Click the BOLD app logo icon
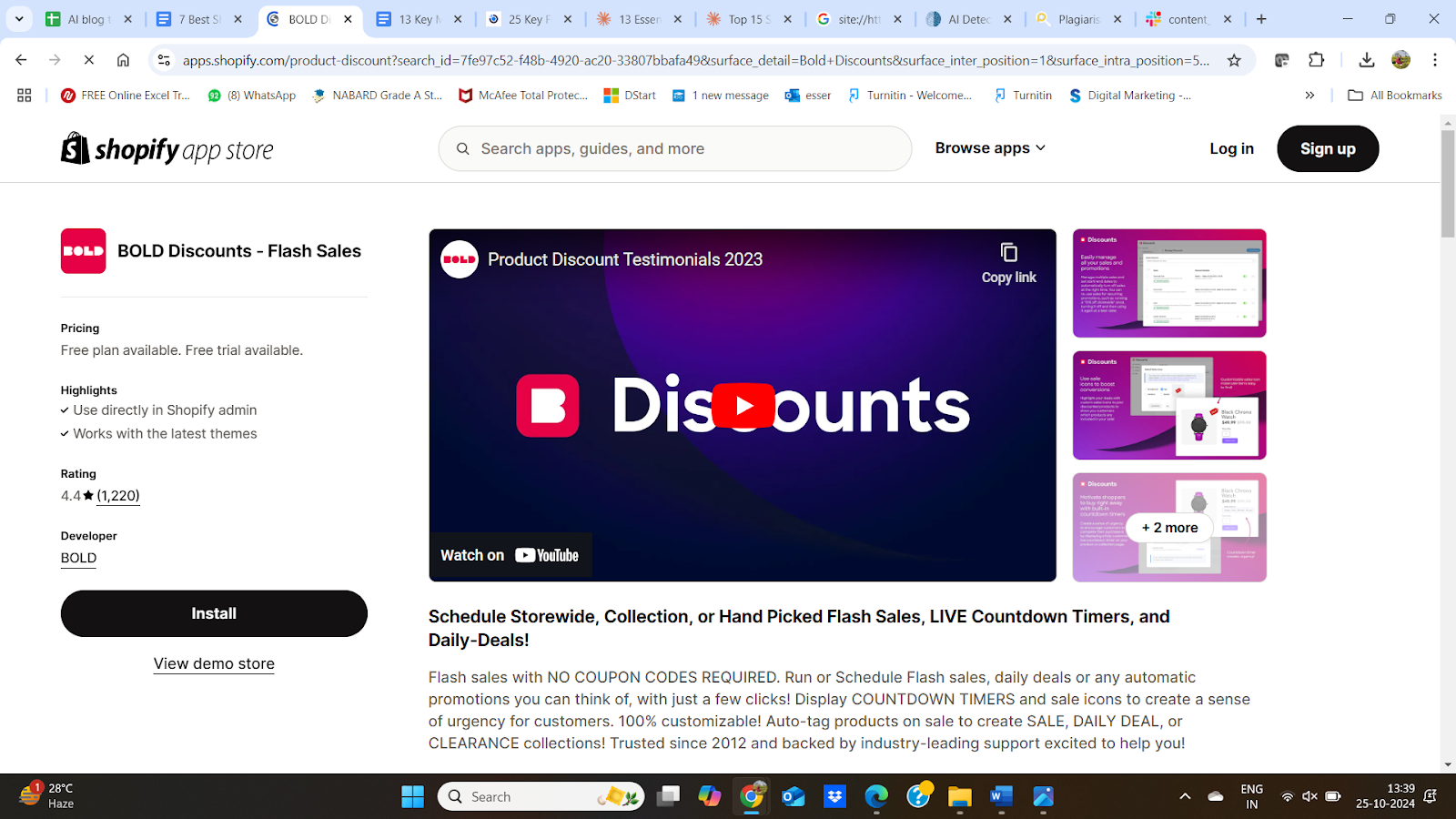The image size is (1456, 819). point(84,251)
